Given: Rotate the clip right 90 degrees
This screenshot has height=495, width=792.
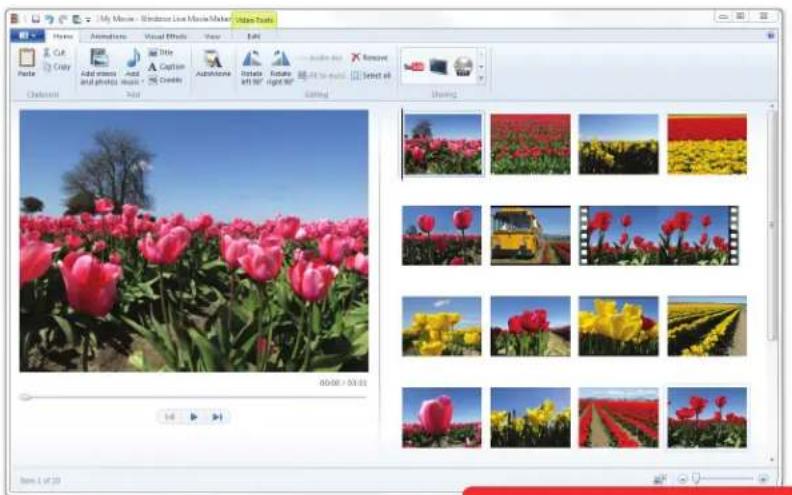Looking at the screenshot, I should [280, 67].
